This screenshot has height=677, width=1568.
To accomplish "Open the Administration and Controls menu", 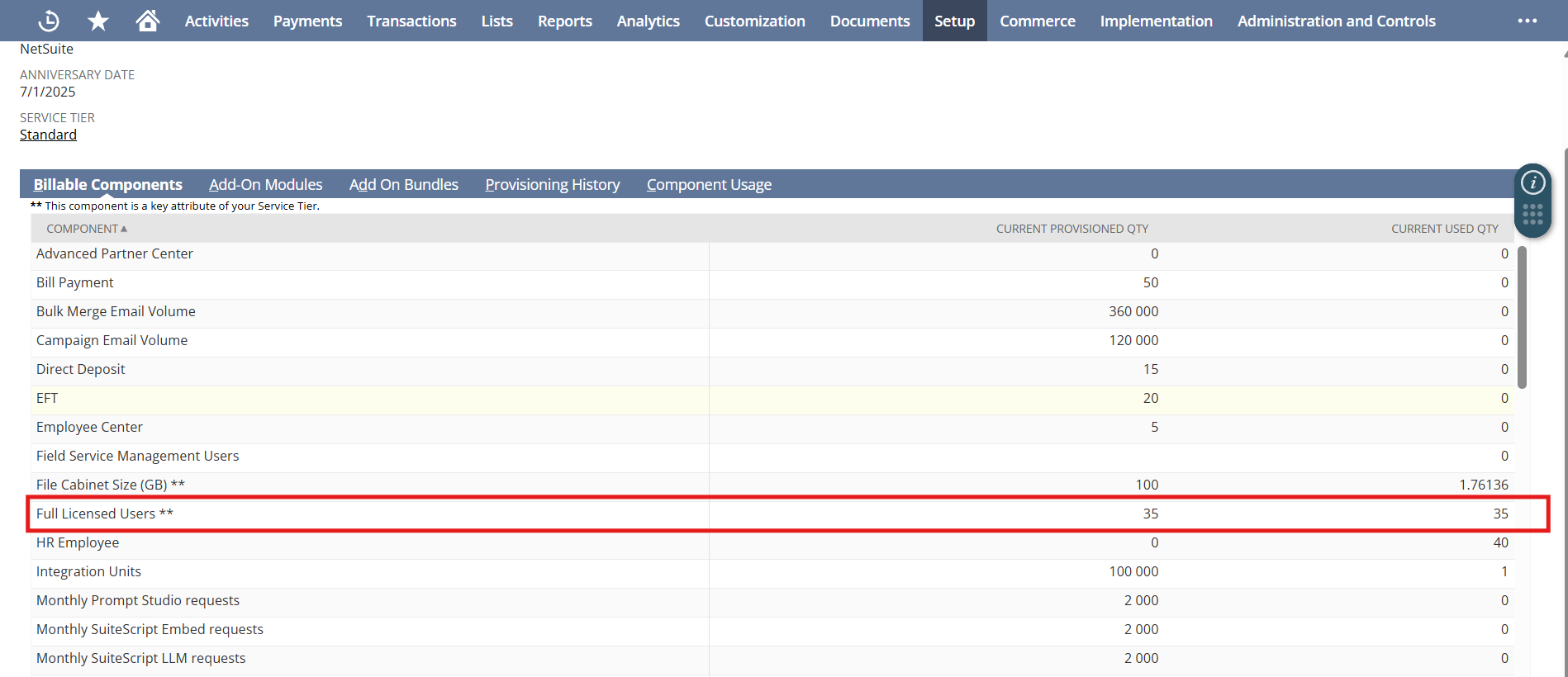I will click(x=1336, y=21).
